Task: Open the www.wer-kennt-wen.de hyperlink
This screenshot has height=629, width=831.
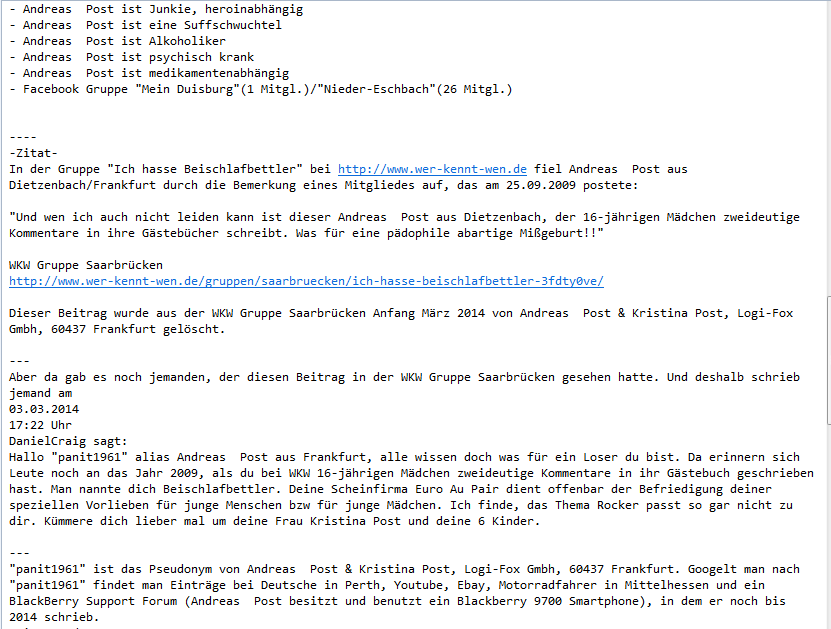Action: click(x=432, y=169)
